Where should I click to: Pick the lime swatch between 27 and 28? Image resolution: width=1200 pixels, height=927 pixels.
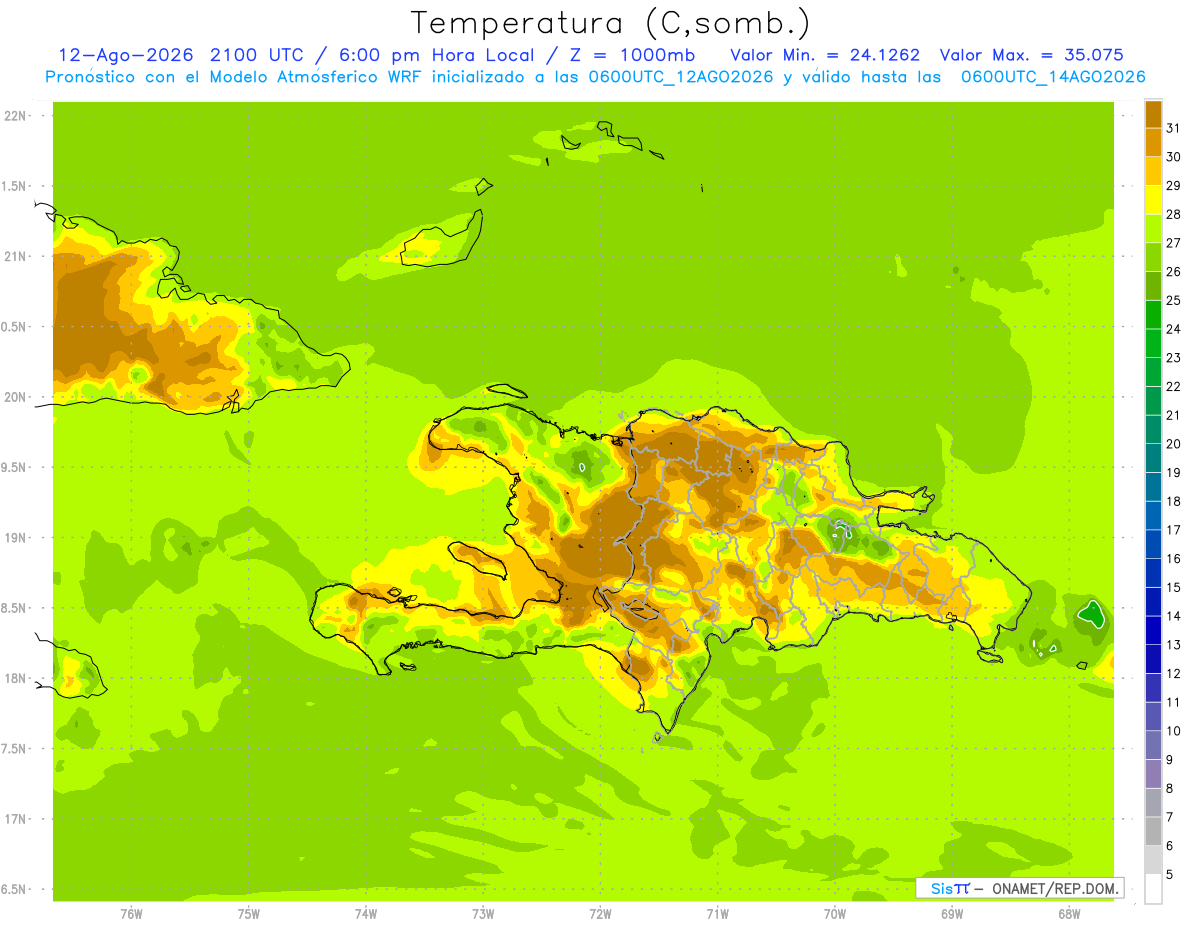click(1153, 228)
